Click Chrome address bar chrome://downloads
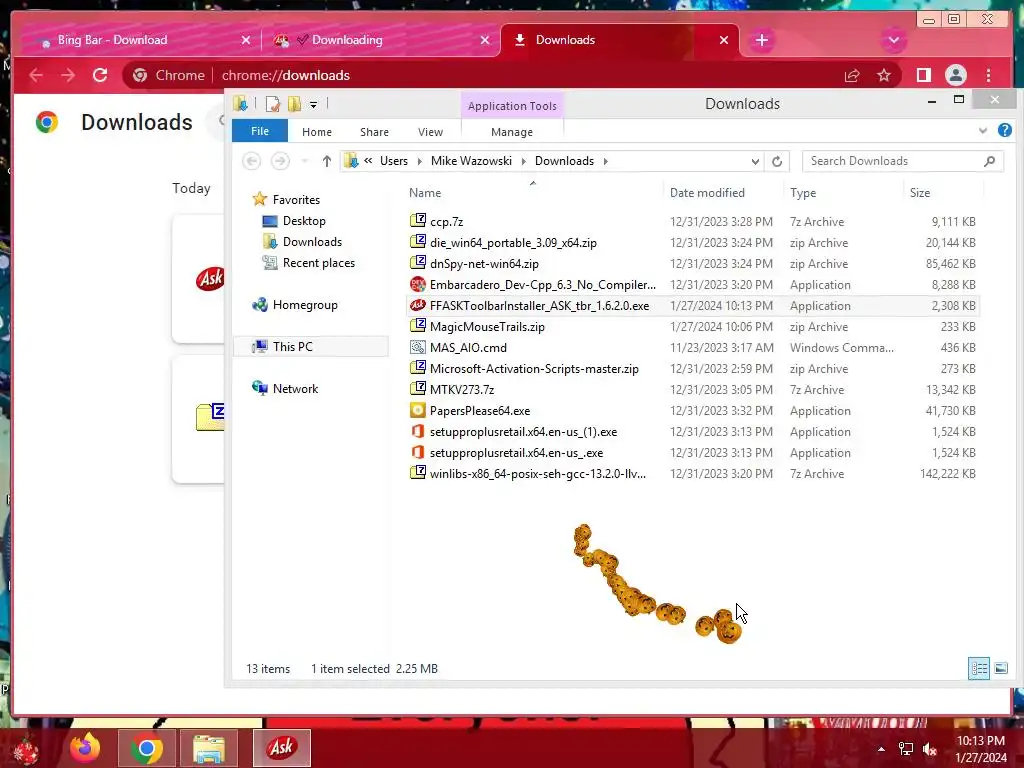This screenshot has width=1024, height=768. tap(285, 75)
